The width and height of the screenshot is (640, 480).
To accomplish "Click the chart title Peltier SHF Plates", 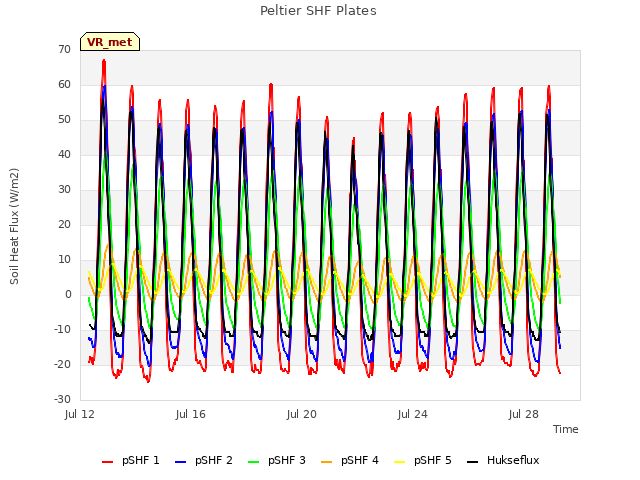I will pyautogui.click(x=318, y=10).
